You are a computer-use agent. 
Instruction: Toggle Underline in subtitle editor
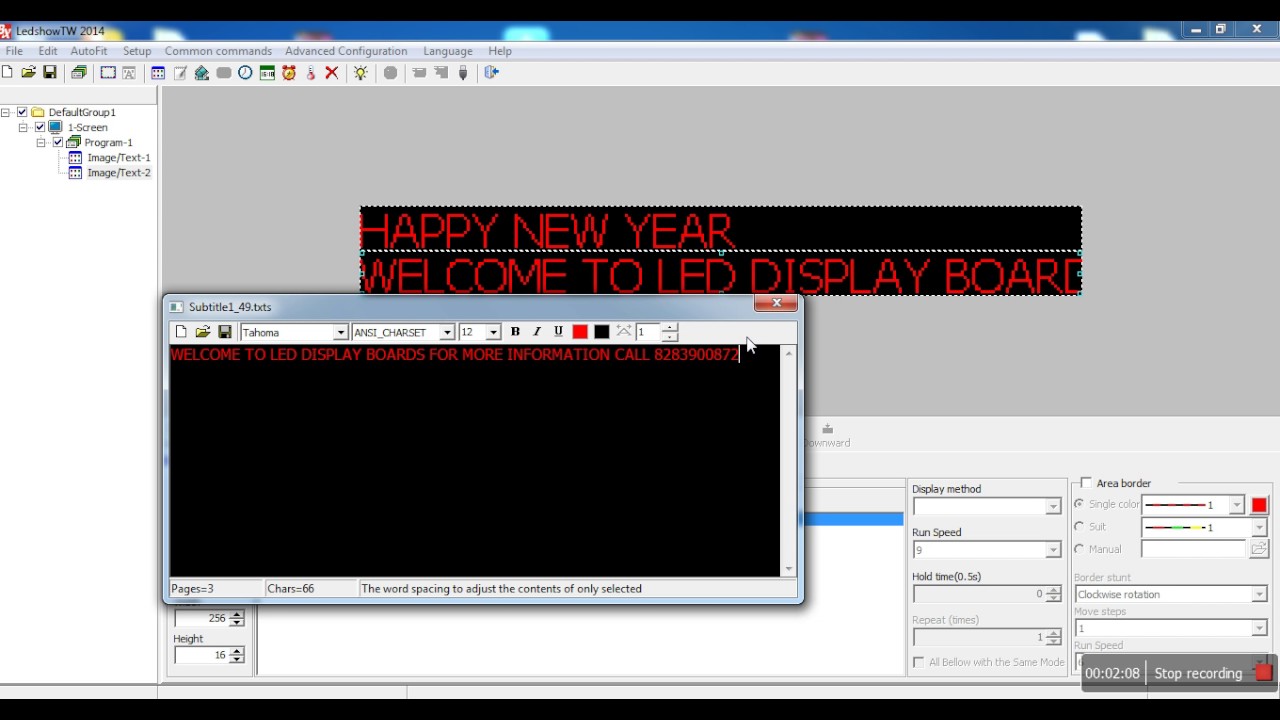coord(558,332)
